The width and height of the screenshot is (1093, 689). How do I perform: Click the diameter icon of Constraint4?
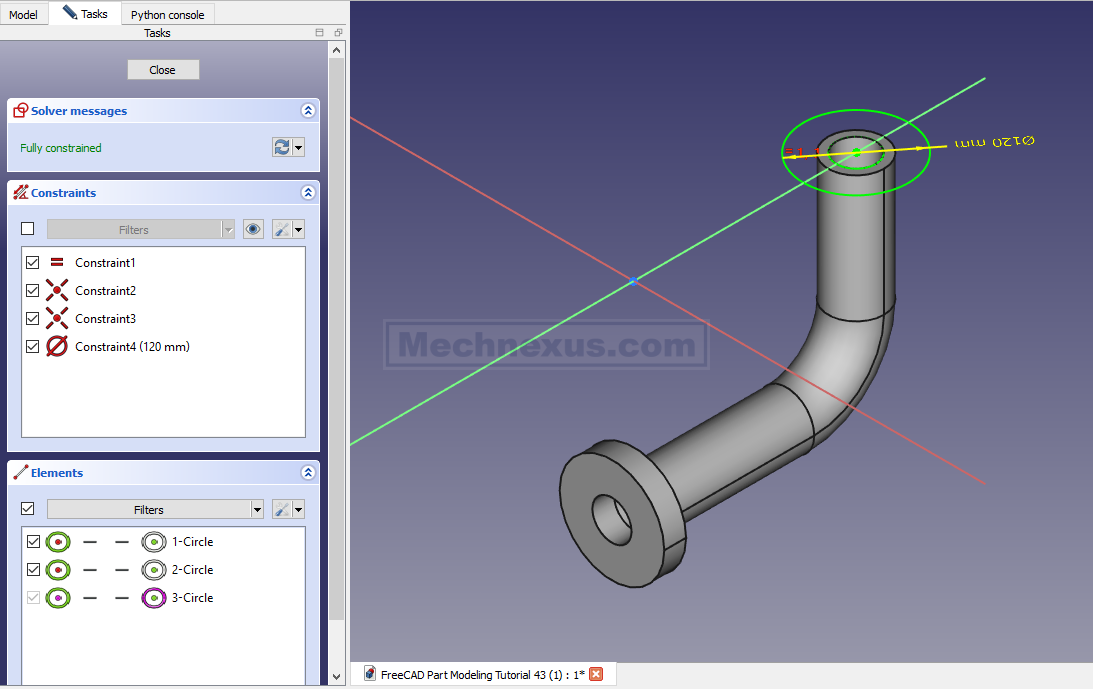pos(57,346)
